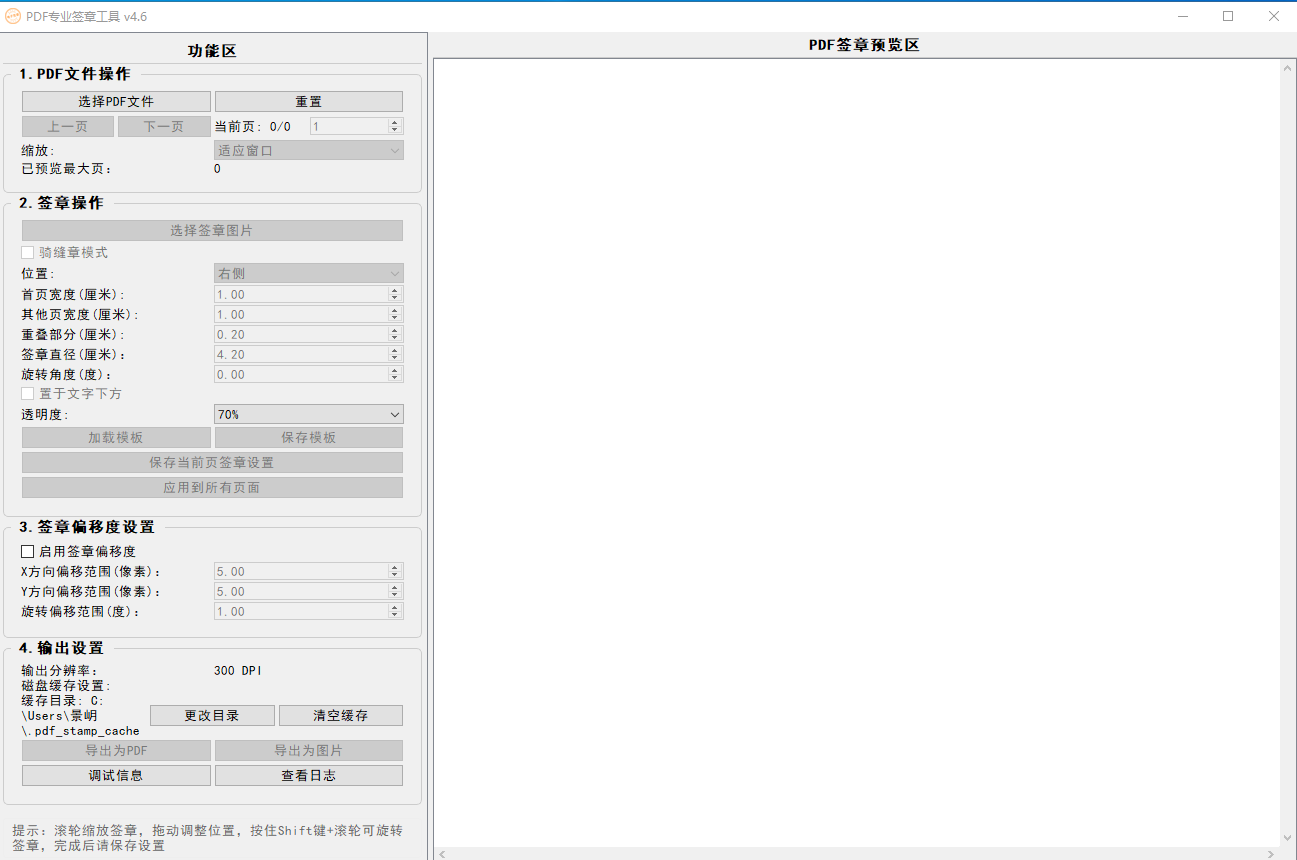Image resolution: width=1297 pixels, height=860 pixels.
Task: Click 选择PDF文件 to open a PDF
Action: [115, 101]
